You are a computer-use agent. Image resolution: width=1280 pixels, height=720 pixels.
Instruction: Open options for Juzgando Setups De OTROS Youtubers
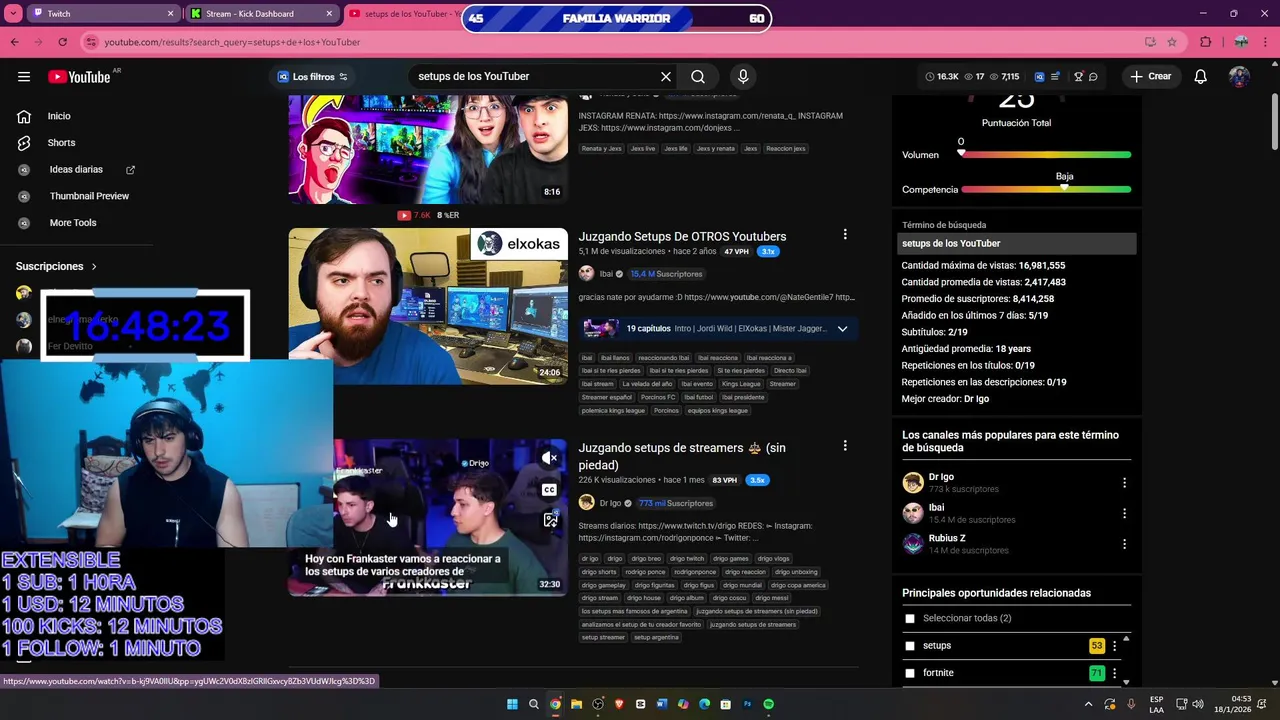[x=845, y=234]
